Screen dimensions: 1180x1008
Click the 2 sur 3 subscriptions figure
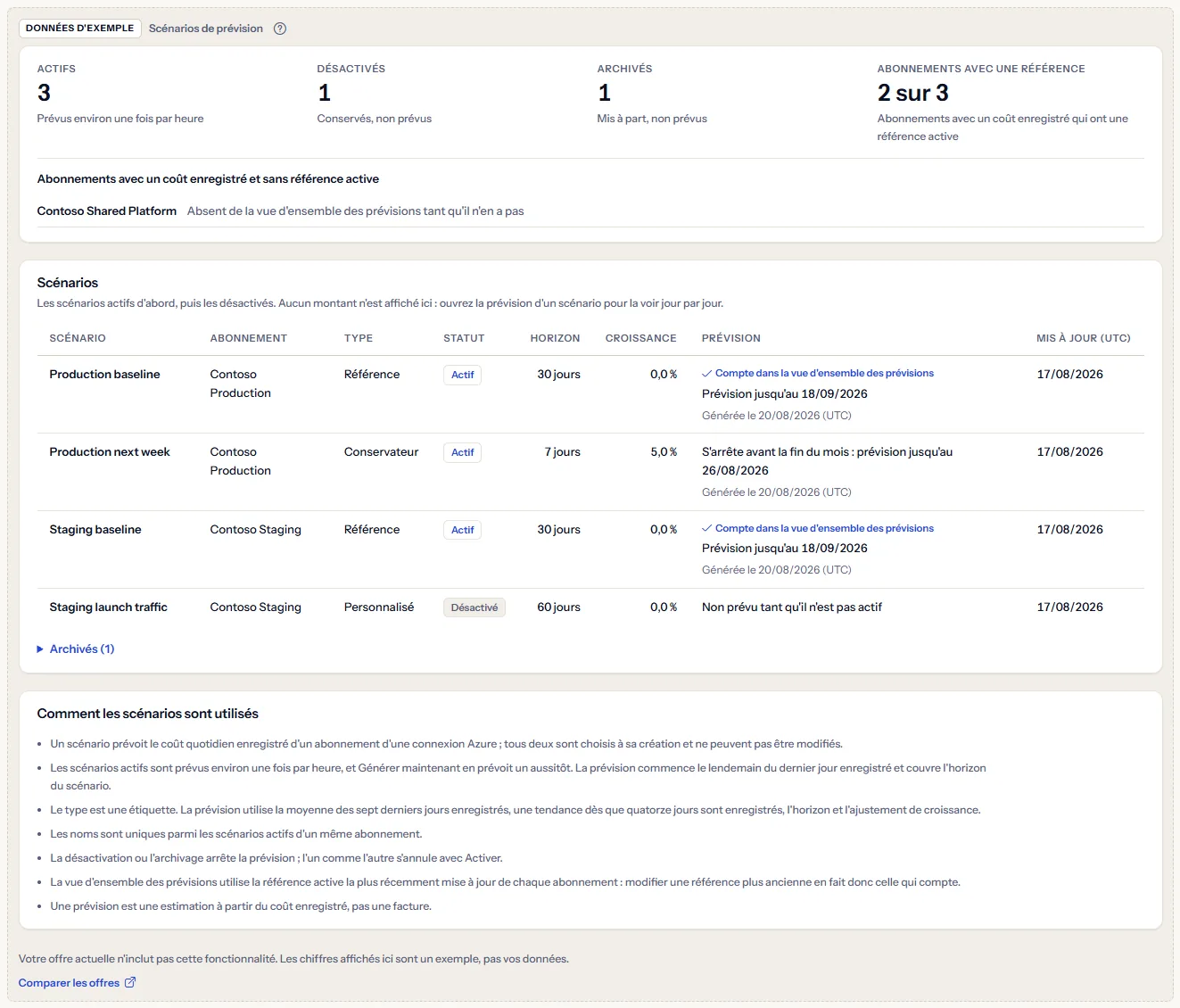point(913,93)
